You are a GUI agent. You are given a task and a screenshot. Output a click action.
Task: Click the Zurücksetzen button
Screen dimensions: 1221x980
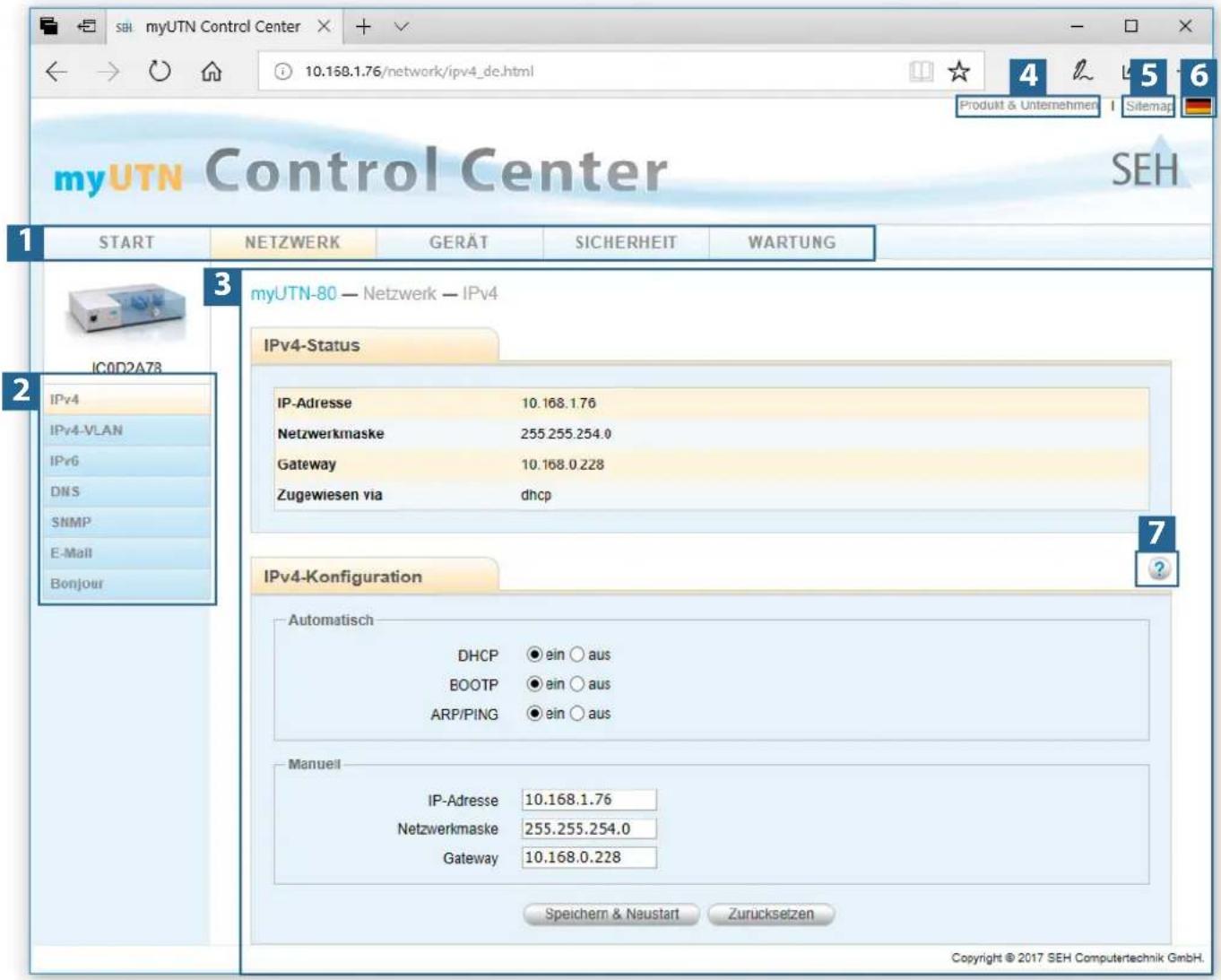pos(771,914)
